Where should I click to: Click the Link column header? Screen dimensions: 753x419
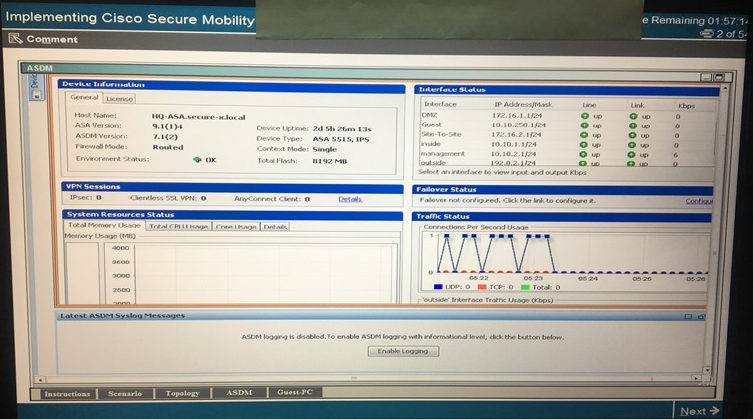[x=637, y=105]
